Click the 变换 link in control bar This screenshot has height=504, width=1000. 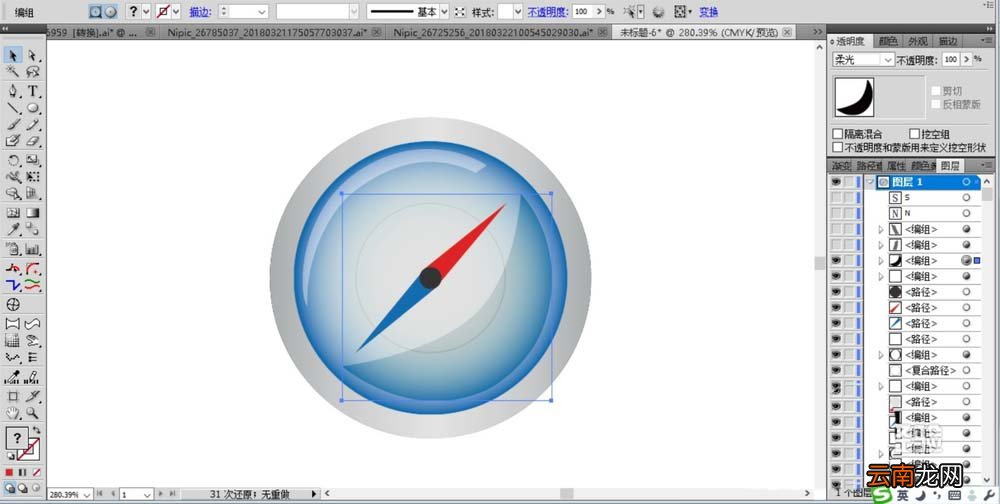coord(709,11)
